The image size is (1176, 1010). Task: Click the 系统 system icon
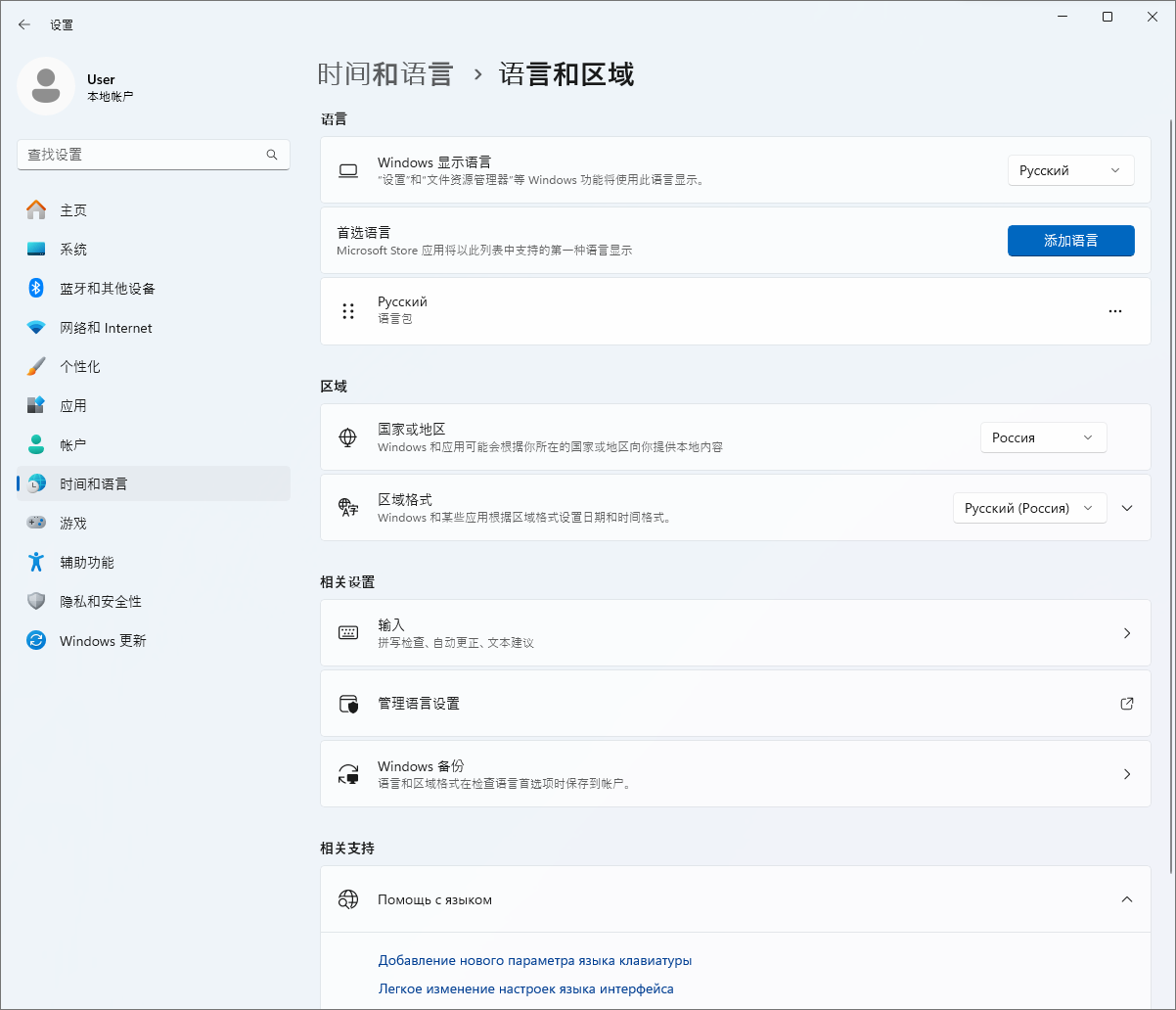(36, 250)
